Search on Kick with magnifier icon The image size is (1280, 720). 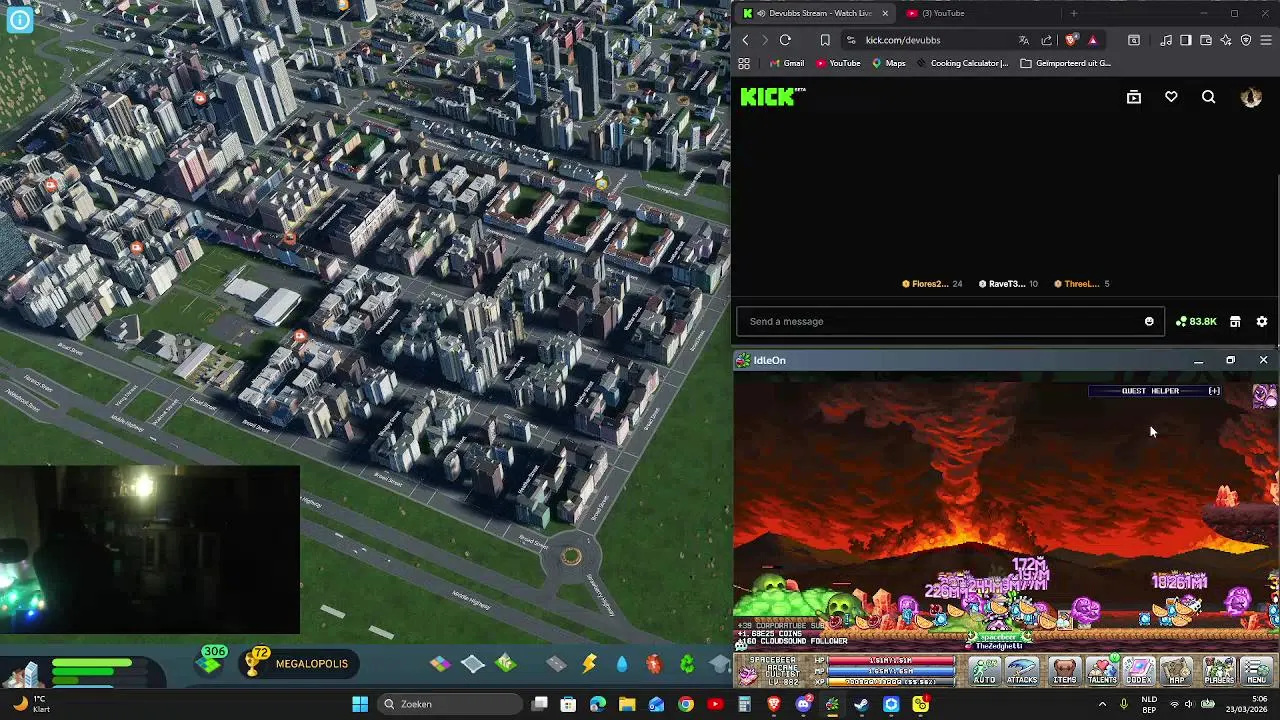click(x=1208, y=97)
